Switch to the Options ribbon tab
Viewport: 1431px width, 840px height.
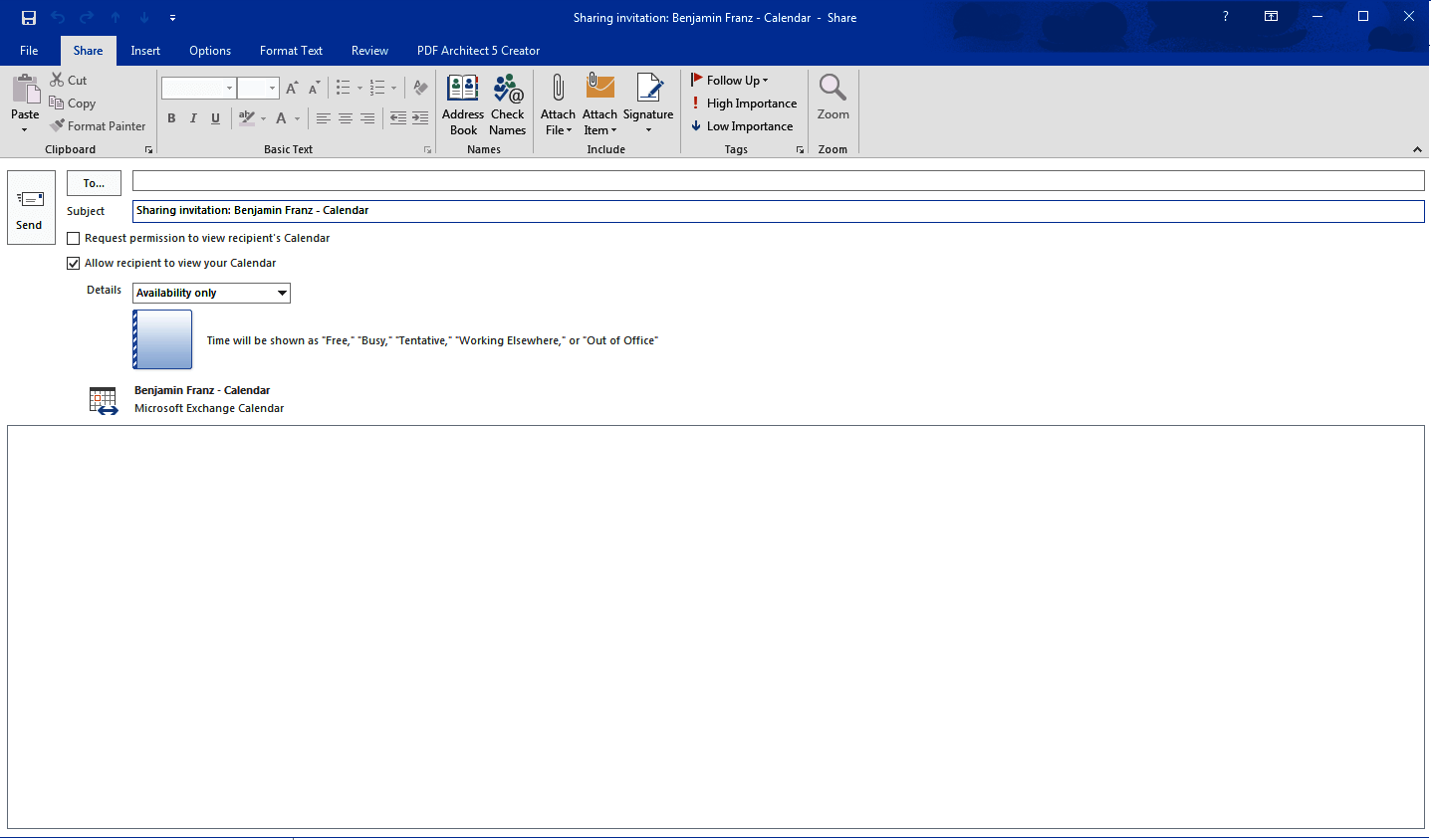[210, 51]
